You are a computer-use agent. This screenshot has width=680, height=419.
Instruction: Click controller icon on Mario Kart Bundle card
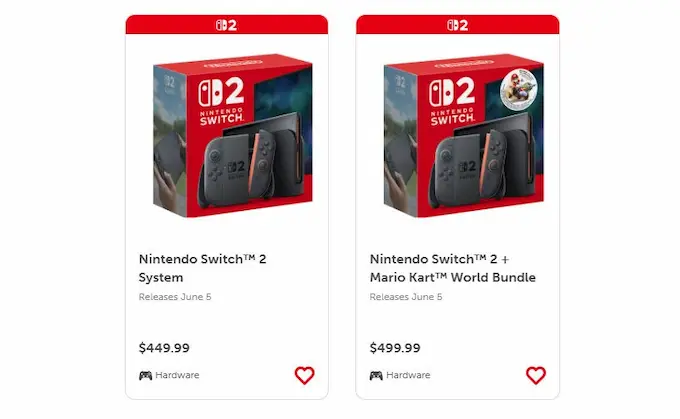376,375
